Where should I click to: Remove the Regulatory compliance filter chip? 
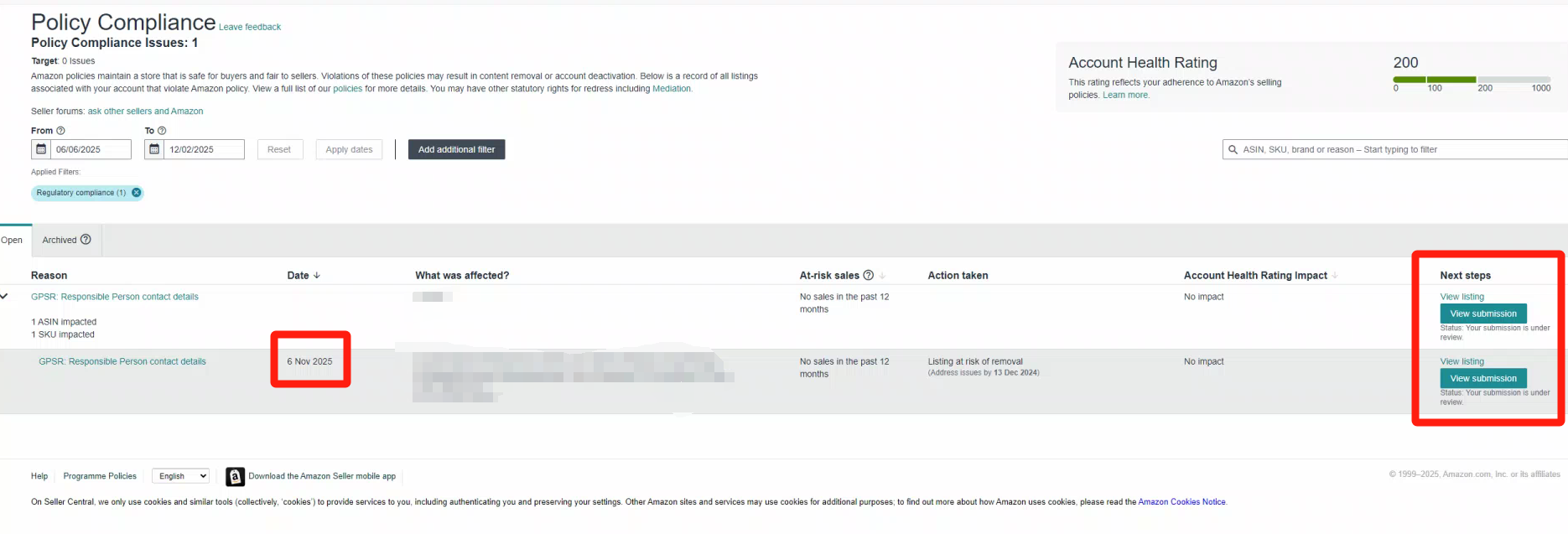point(137,193)
